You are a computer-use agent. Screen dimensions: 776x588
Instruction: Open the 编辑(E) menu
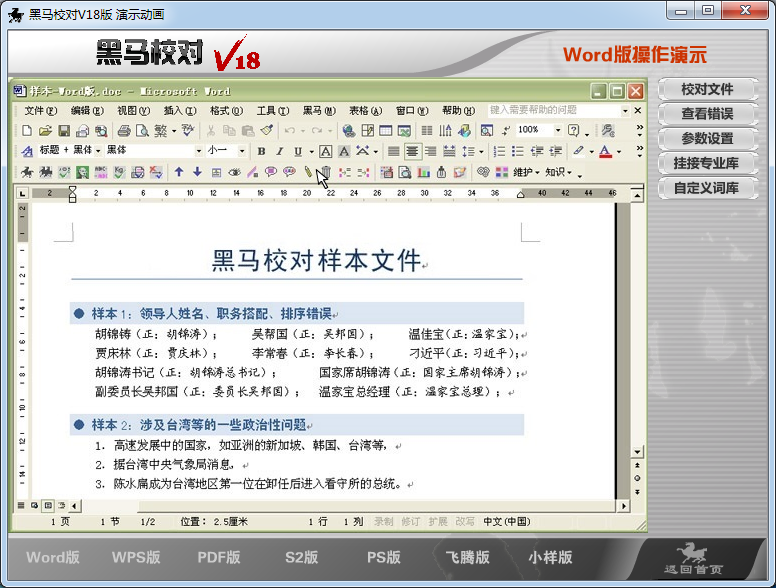click(87, 110)
